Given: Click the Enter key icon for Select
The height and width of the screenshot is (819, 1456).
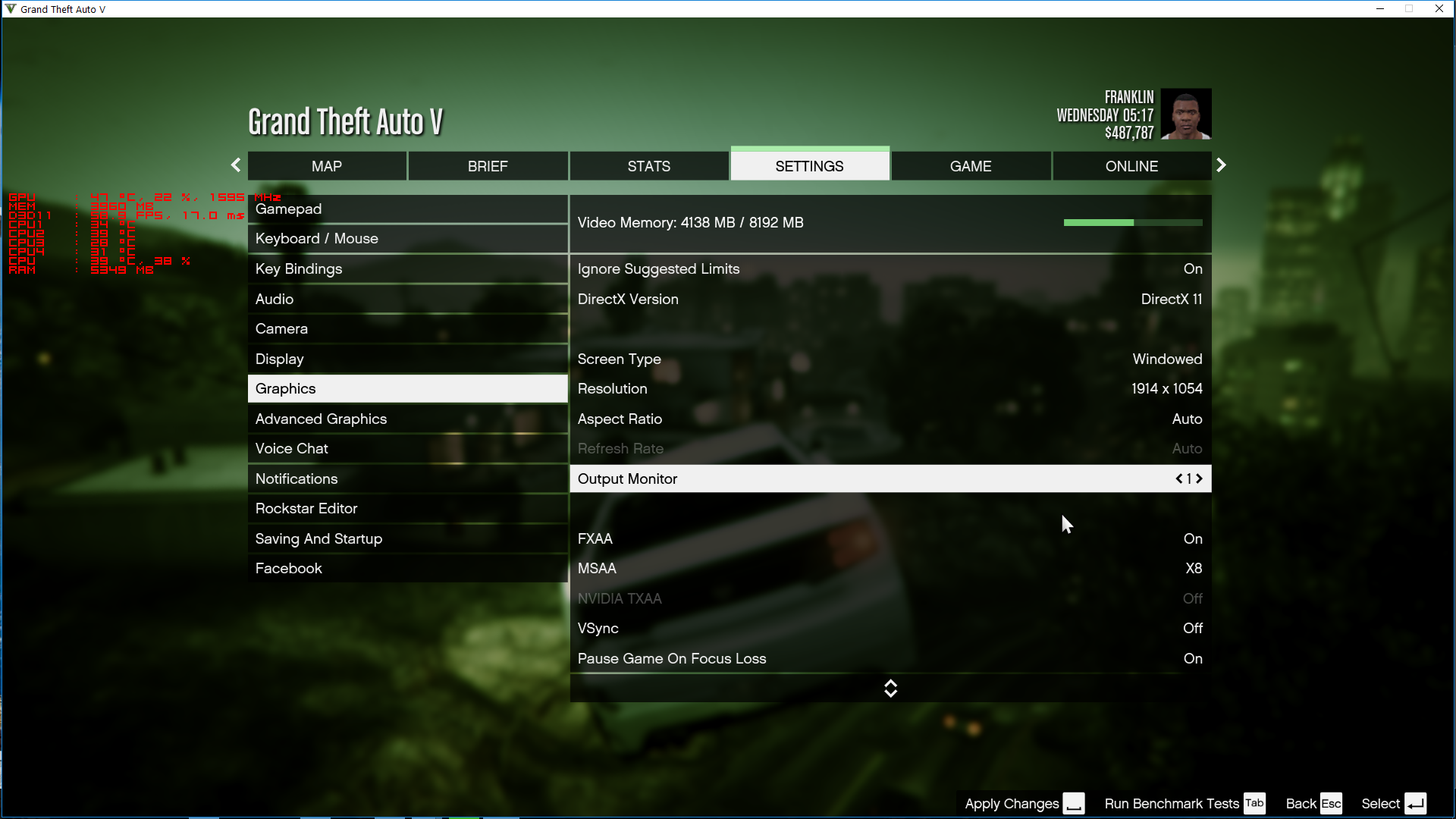Looking at the screenshot, I should [x=1415, y=804].
